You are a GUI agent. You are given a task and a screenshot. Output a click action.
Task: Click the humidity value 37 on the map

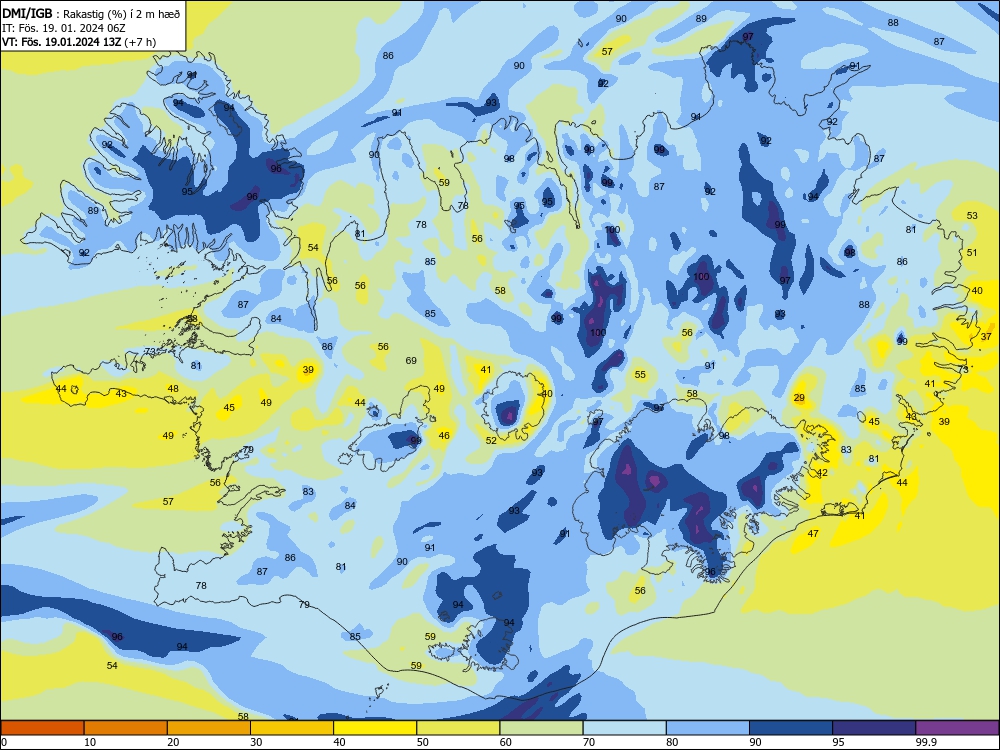[x=986, y=336]
